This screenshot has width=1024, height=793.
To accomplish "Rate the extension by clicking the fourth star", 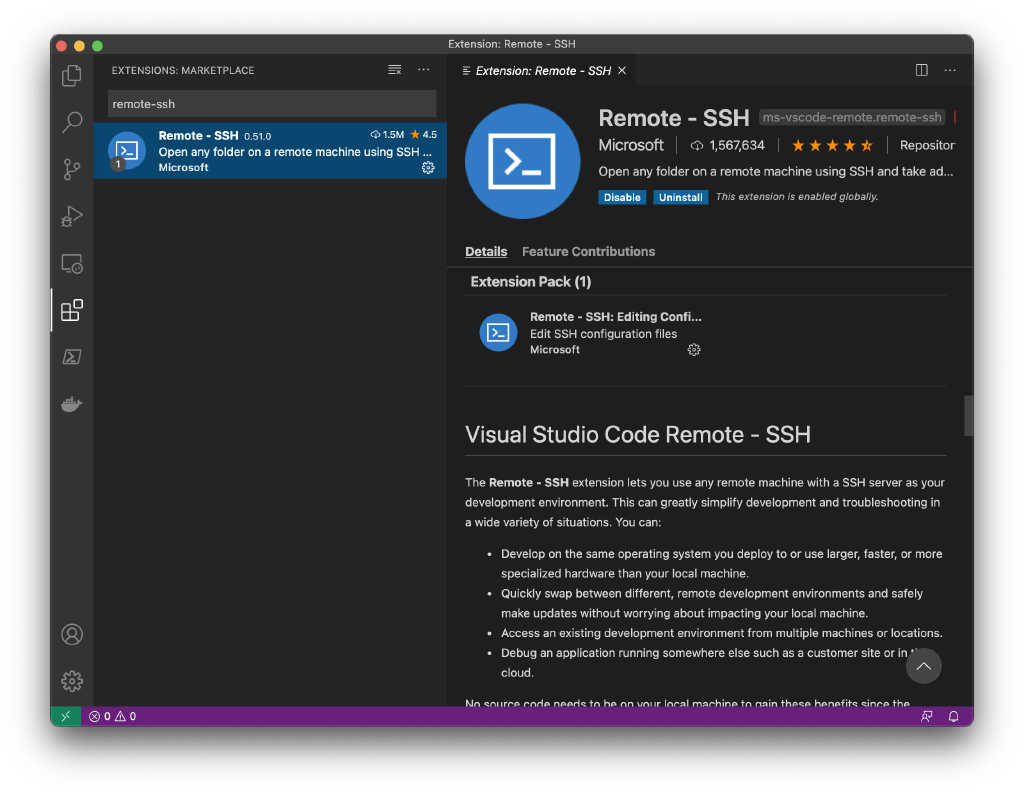I will [849, 144].
